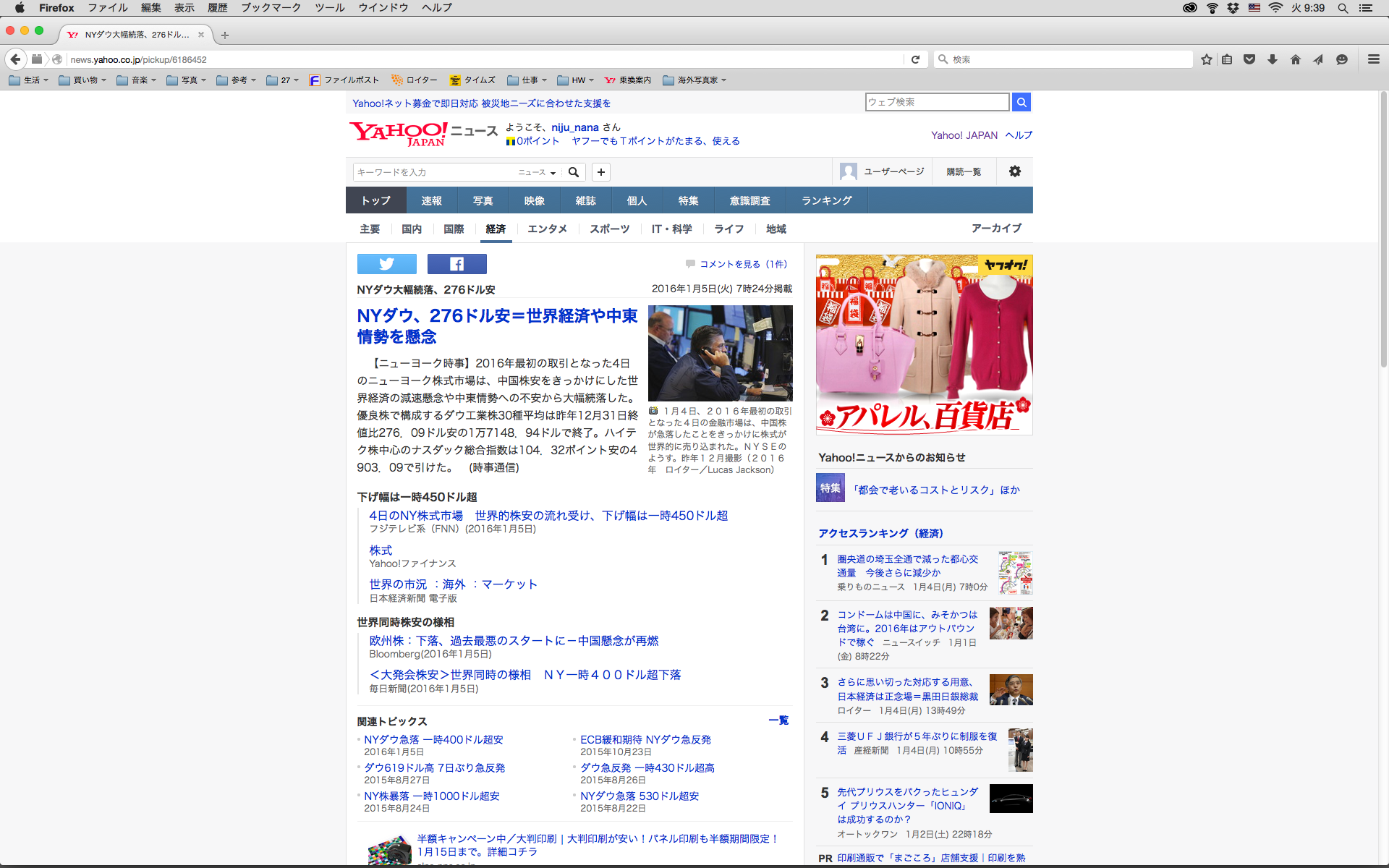Open the Firefox downloads arrow icon

tap(1273, 59)
